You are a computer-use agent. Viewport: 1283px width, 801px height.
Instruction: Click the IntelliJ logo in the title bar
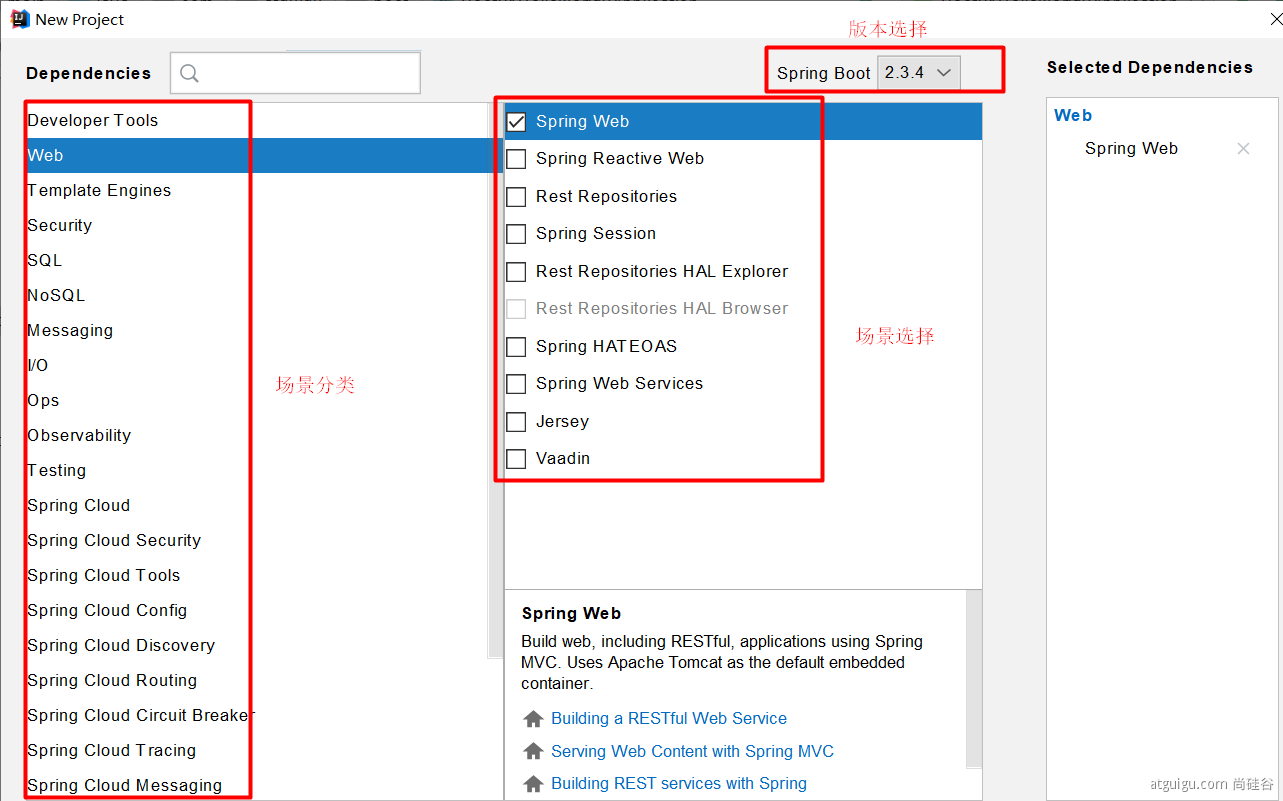click(x=19, y=19)
